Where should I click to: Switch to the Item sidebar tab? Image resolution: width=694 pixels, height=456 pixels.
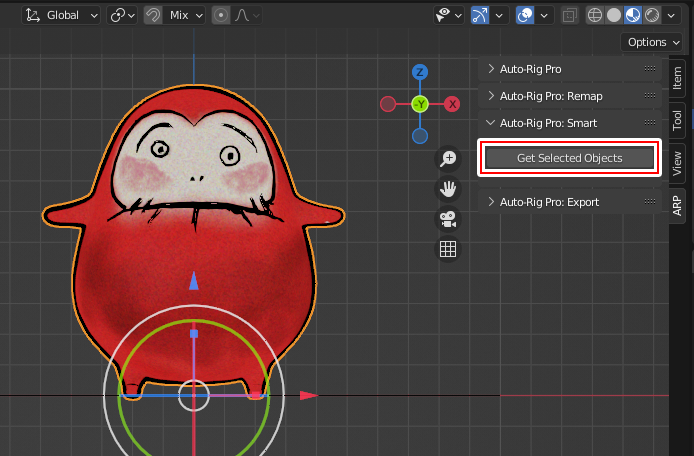(678, 76)
